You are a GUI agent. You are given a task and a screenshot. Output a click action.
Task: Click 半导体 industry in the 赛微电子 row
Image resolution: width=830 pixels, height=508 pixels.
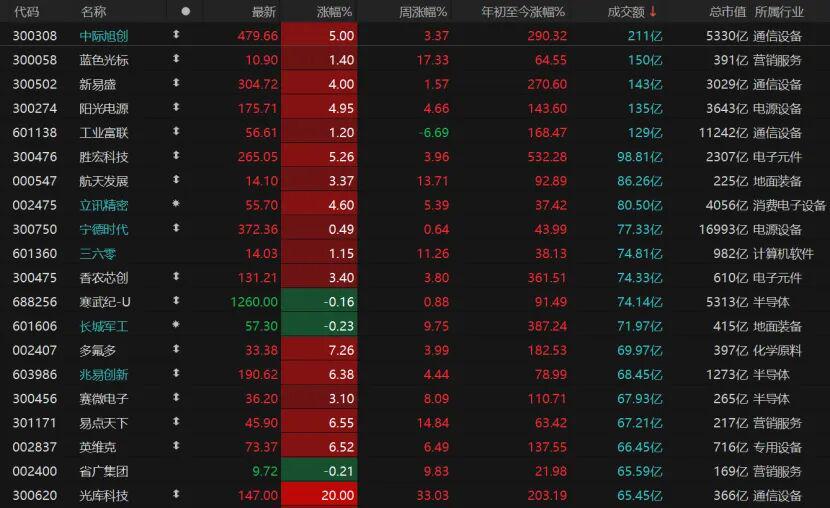point(771,398)
